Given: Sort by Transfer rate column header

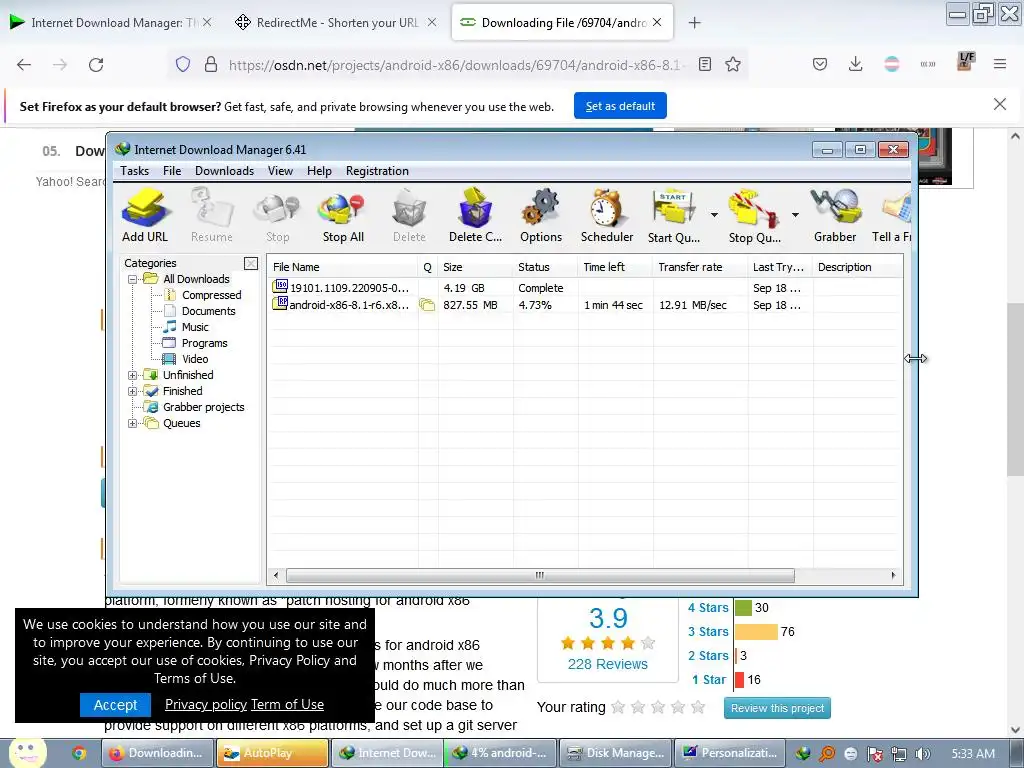Looking at the screenshot, I should pos(700,267).
